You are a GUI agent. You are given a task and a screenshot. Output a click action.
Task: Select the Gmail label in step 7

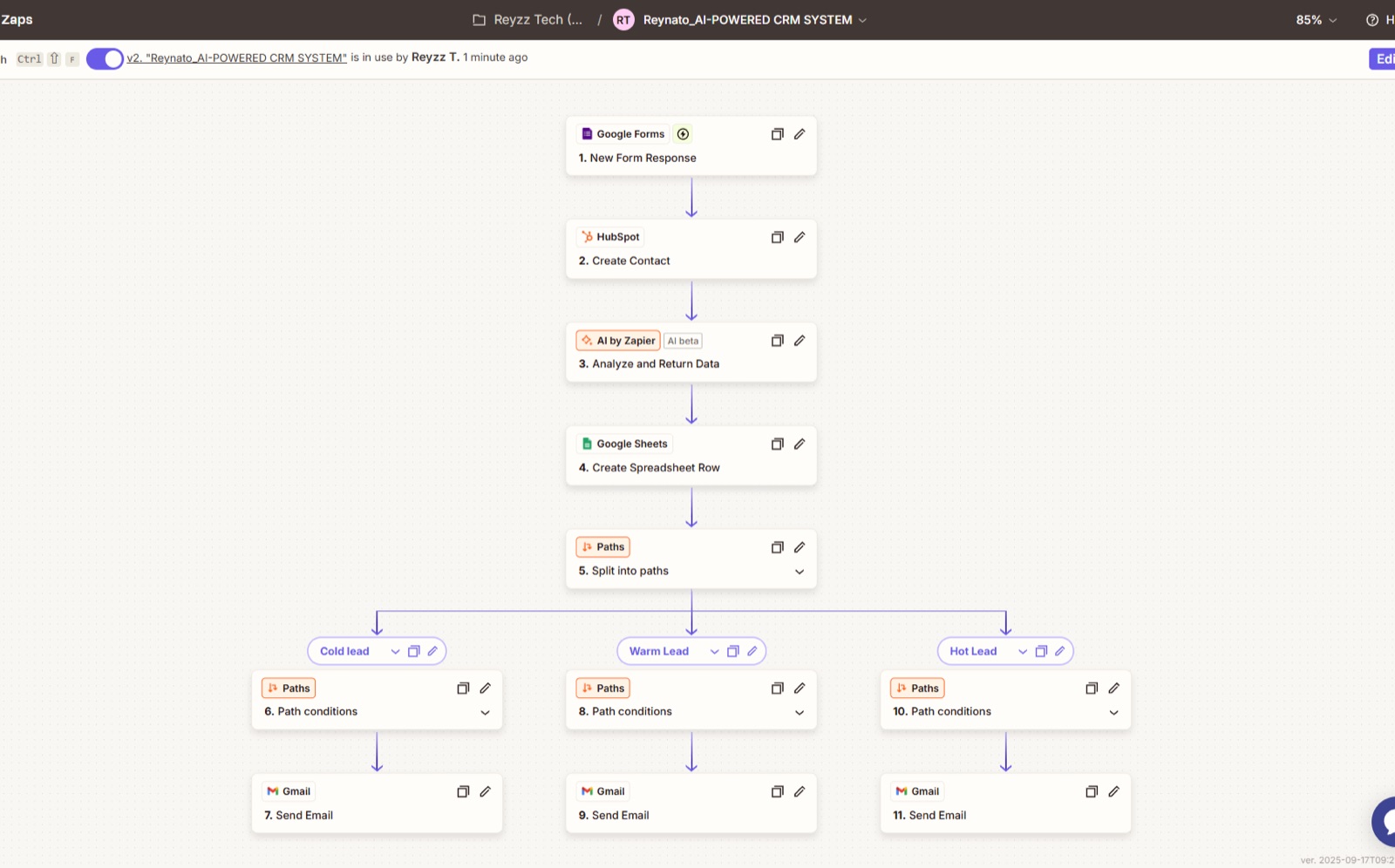point(289,791)
